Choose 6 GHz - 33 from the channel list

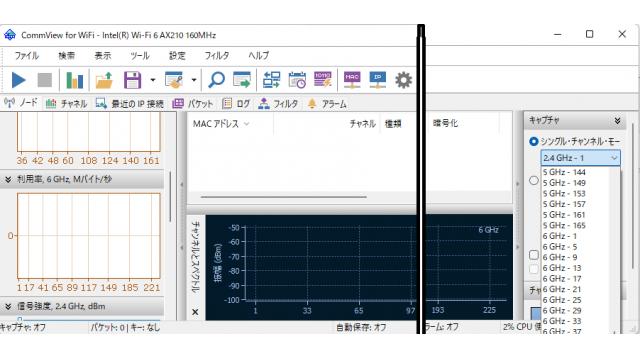(562, 321)
